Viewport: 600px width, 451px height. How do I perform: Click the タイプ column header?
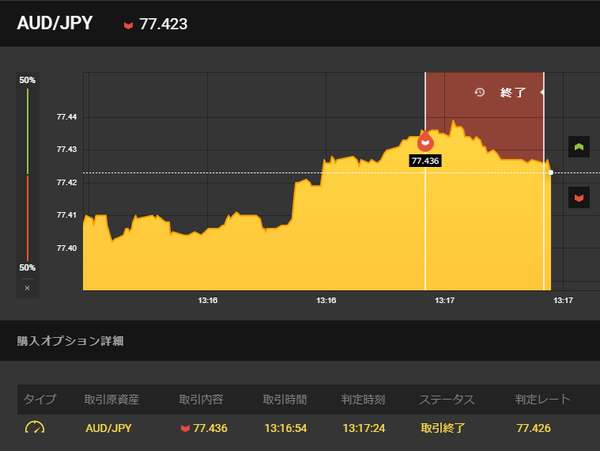pyautogui.click(x=39, y=399)
